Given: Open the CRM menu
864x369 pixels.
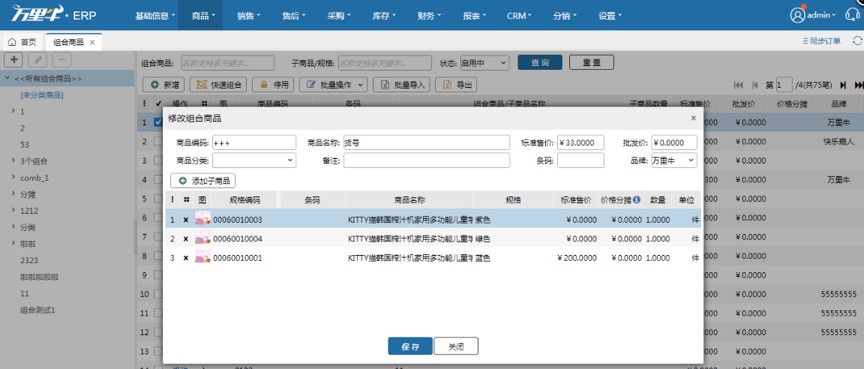Looking at the screenshot, I should point(520,15).
